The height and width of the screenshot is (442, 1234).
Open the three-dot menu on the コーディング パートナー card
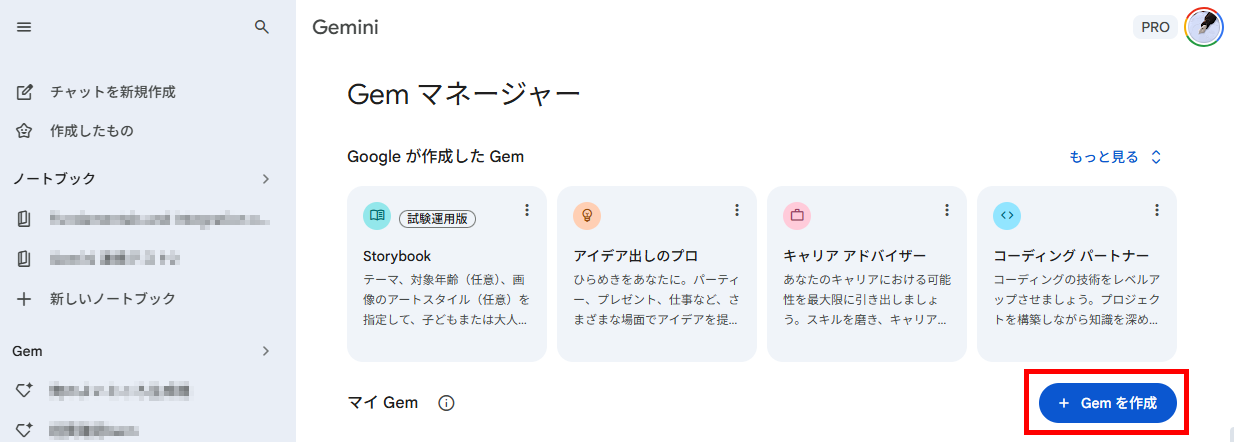(x=1156, y=210)
